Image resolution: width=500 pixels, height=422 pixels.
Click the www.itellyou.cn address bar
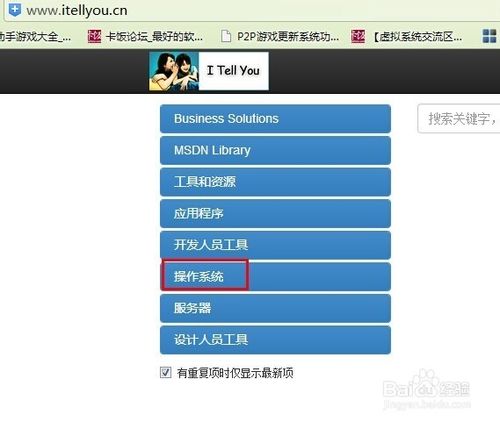click(x=252, y=10)
